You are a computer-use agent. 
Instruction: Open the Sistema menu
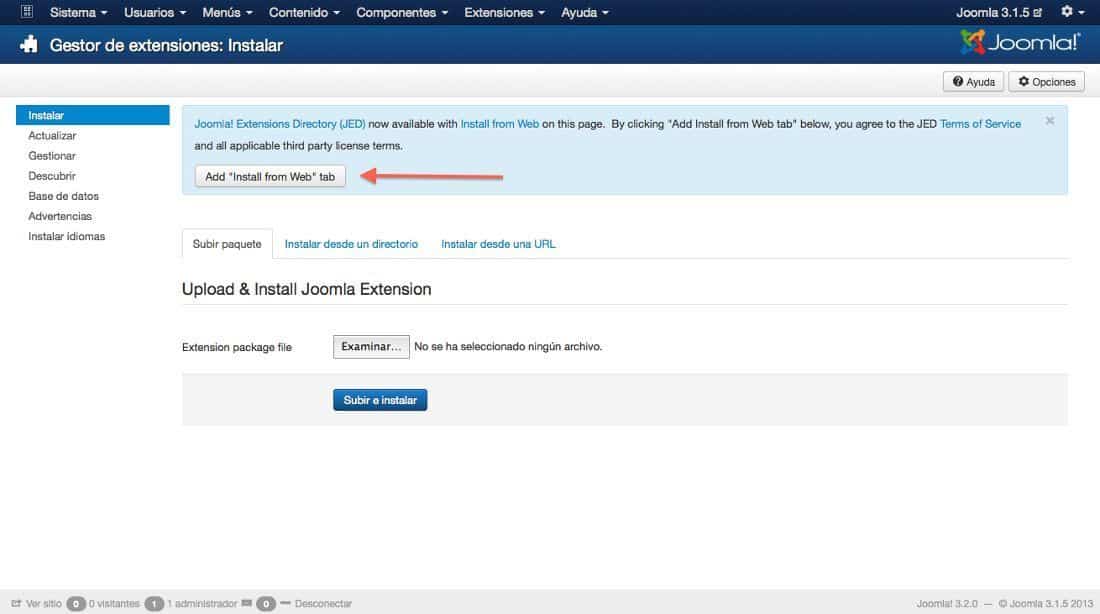79,13
